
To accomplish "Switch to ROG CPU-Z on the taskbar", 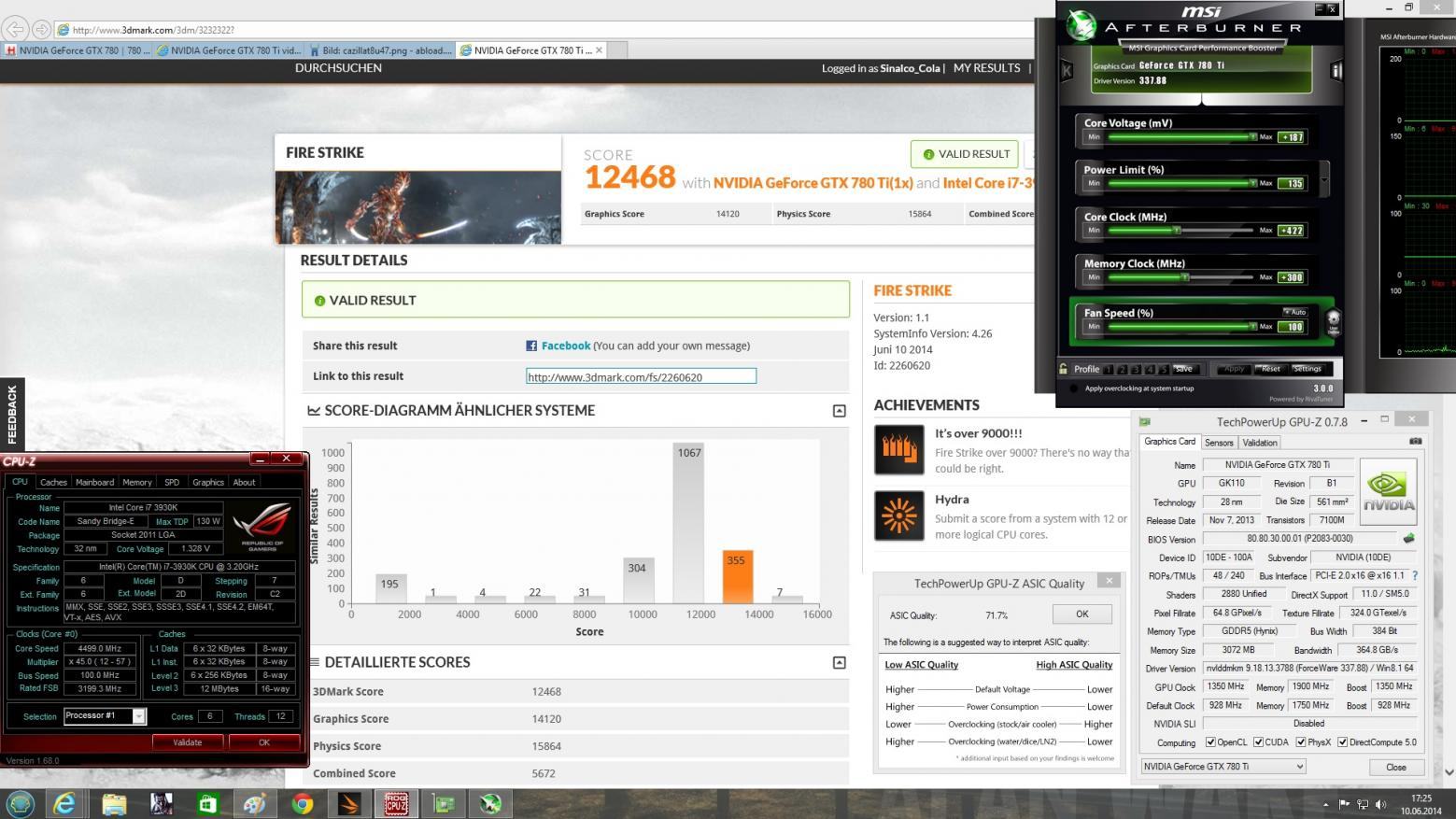I will coord(396,803).
